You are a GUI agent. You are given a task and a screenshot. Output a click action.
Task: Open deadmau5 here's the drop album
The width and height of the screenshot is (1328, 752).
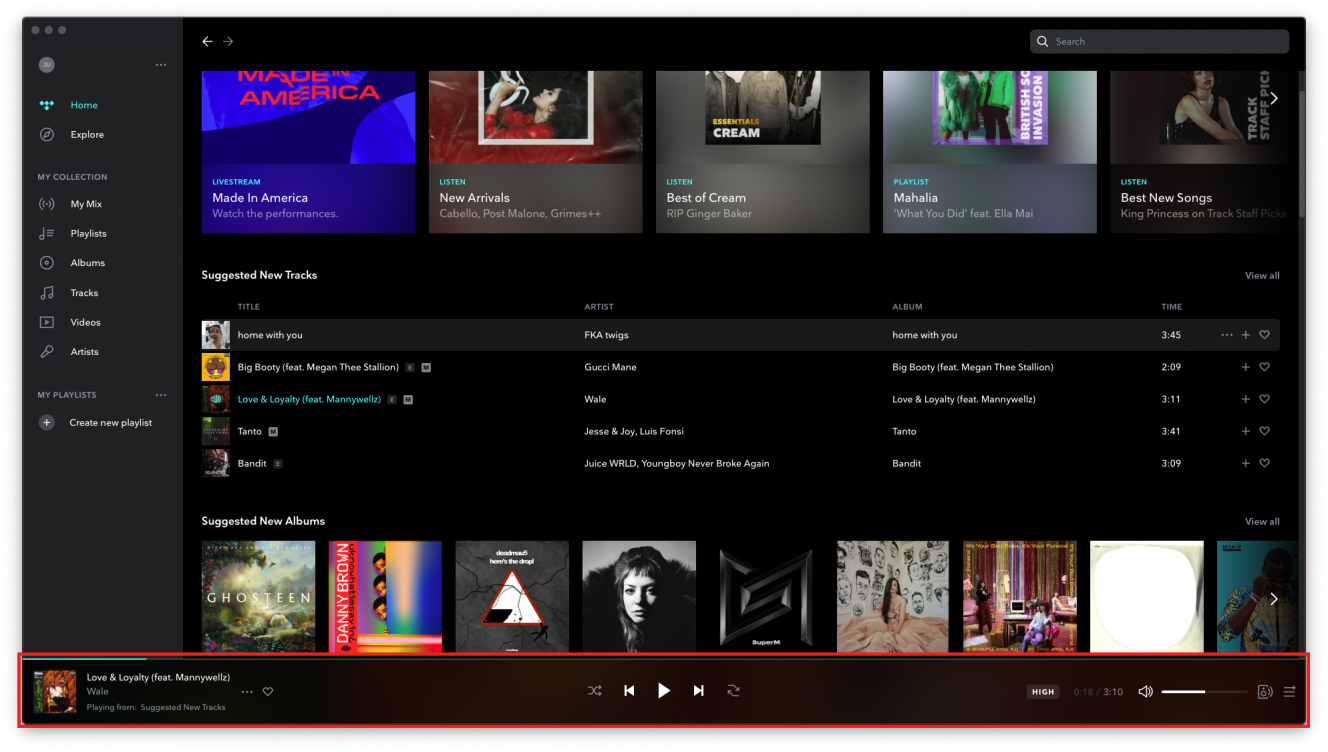tap(512, 597)
